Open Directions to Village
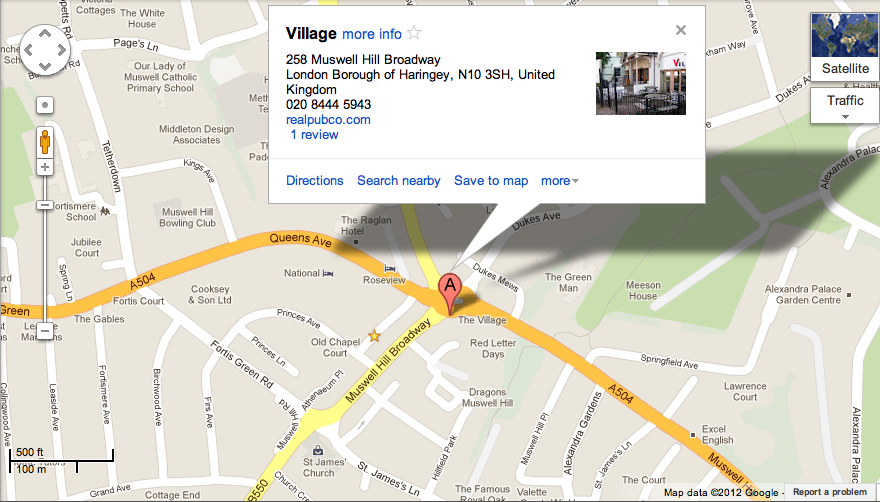 click(315, 180)
